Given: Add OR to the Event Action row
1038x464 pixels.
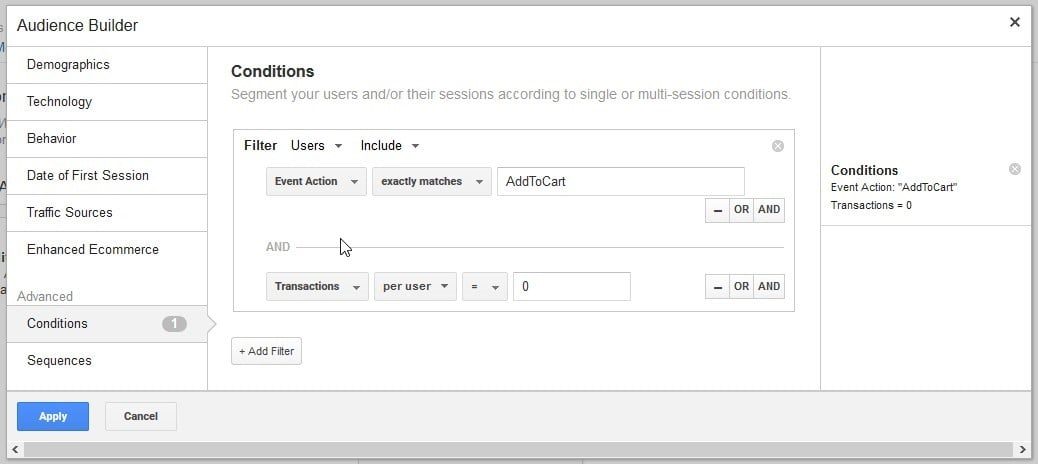Looking at the screenshot, I should (741, 210).
